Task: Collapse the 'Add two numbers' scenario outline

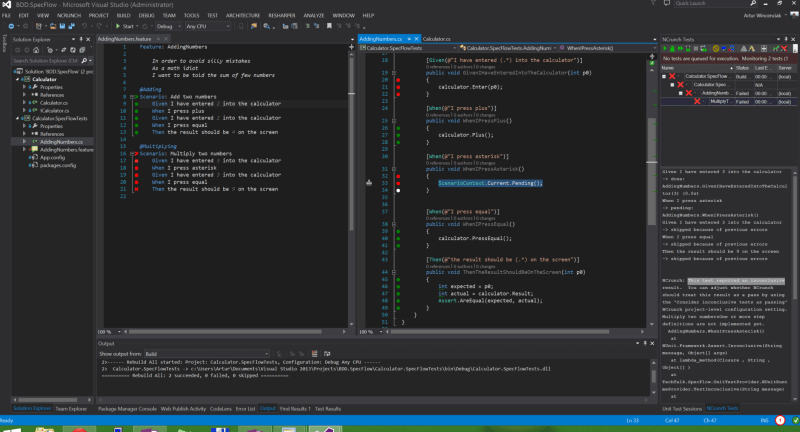Action: (132, 96)
